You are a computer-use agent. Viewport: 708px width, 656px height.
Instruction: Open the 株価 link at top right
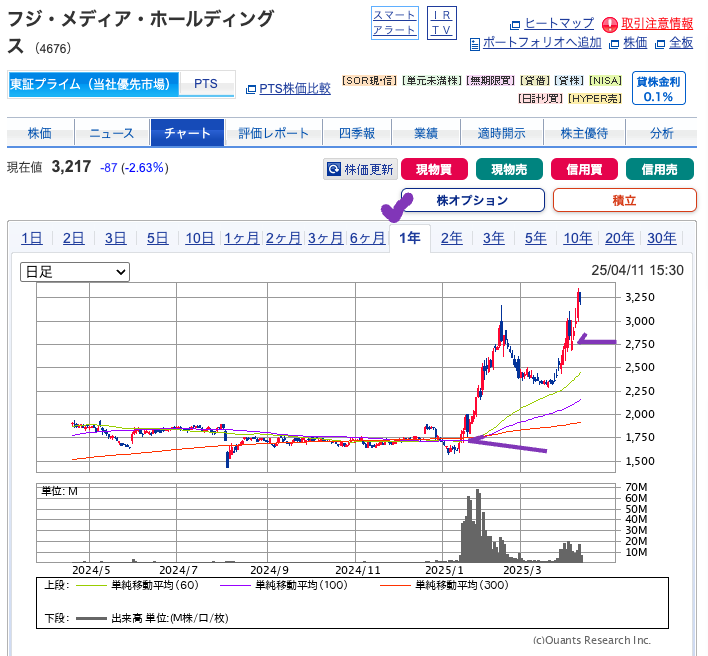pyautogui.click(x=635, y=43)
